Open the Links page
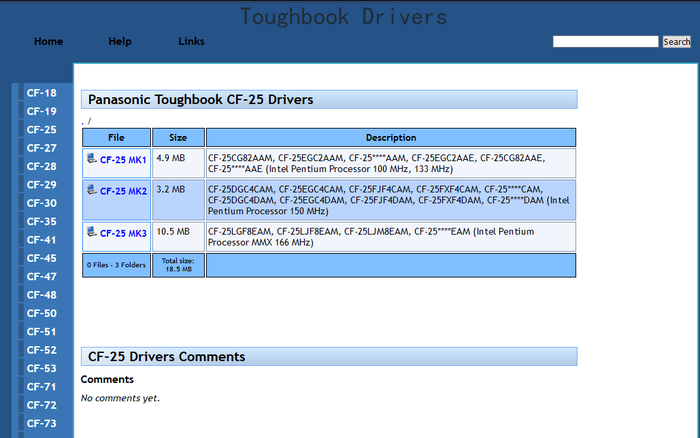This screenshot has width=700, height=438. tap(192, 41)
